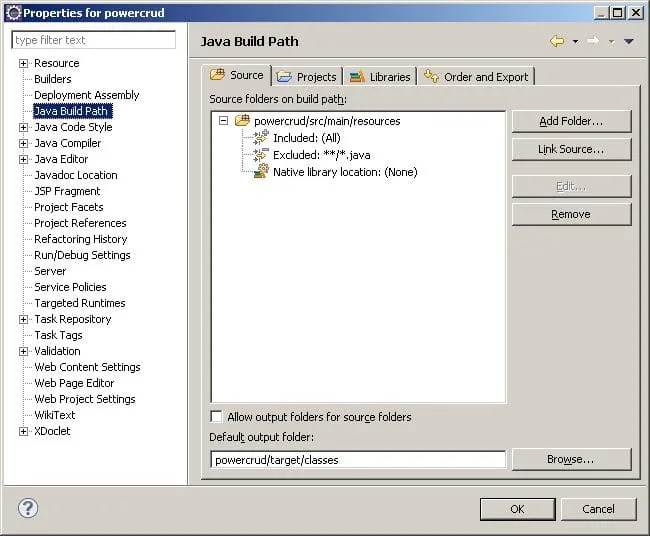
Task: Switch to the Libraries tab
Action: [380, 77]
